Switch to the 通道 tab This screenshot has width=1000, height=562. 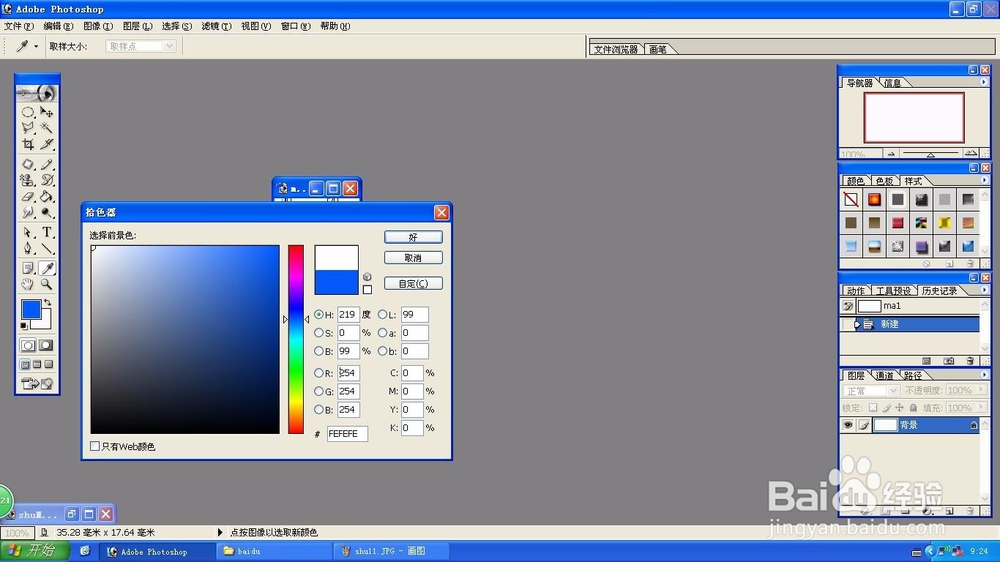click(x=884, y=375)
